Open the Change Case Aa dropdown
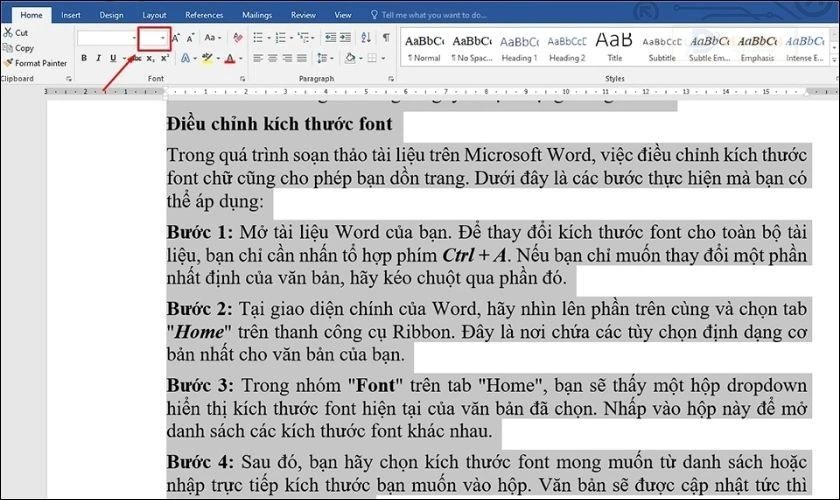Viewport: 840px width, 500px height. [x=213, y=38]
